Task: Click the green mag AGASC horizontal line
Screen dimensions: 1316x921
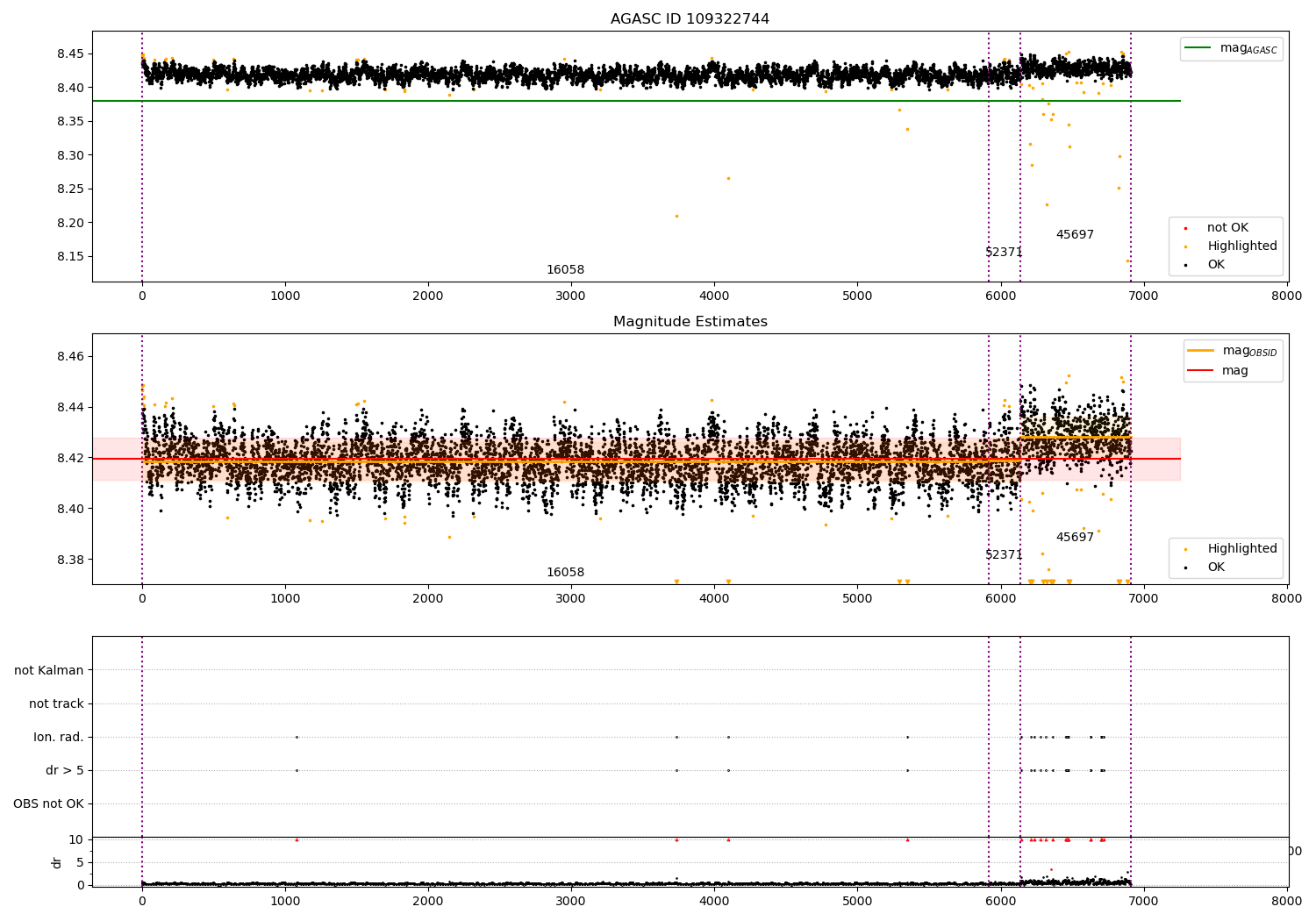Action: pyautogui.click(x=636, y=101)
